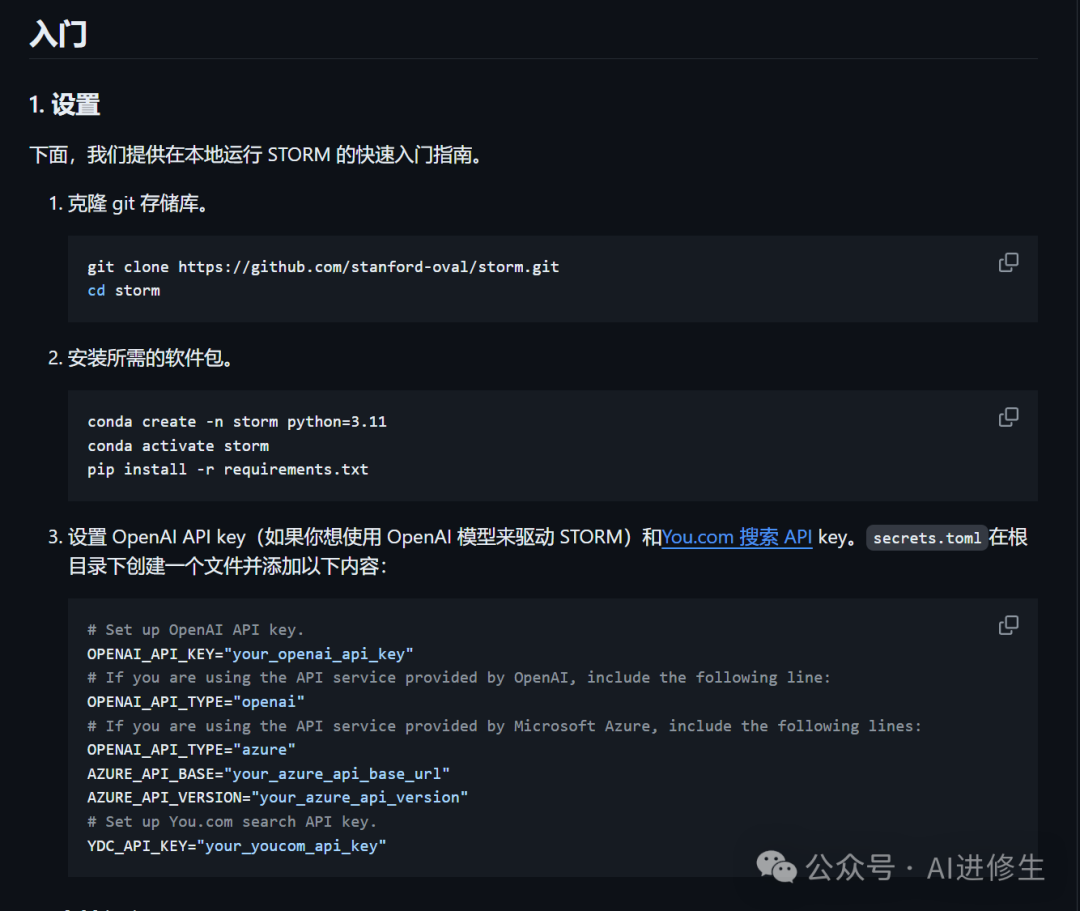Screen dimensions: 1080x911
Task: Click the YDC_API_KEY="your_youcom_api_key" line
Action: (x=237, y=846)
